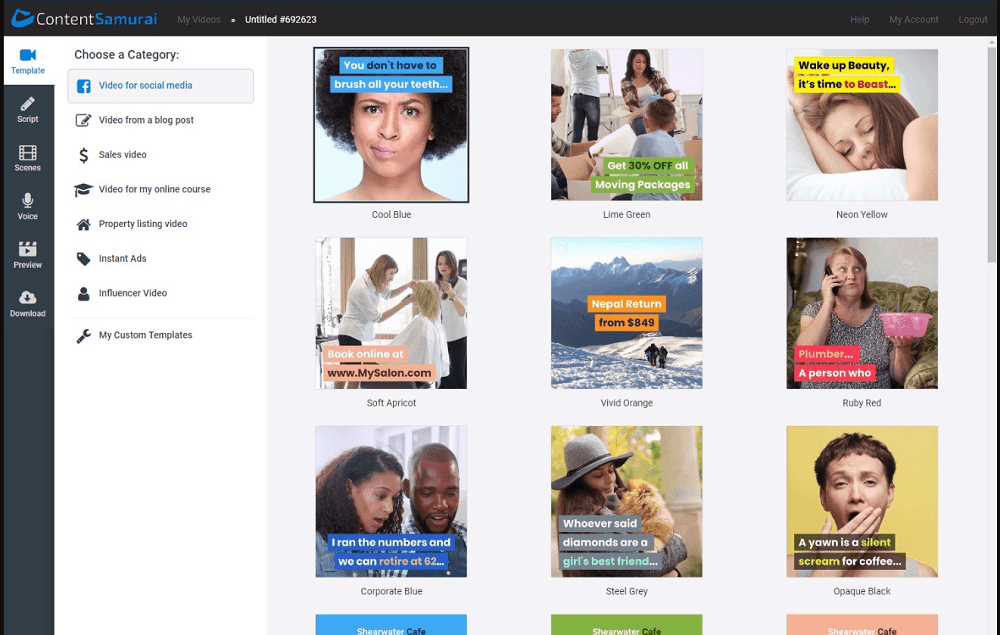The height and width of the screenshot is (635, 1000).
Task: Choose the Opaque Black template thumbnail
Action: (x=862, y=502)
